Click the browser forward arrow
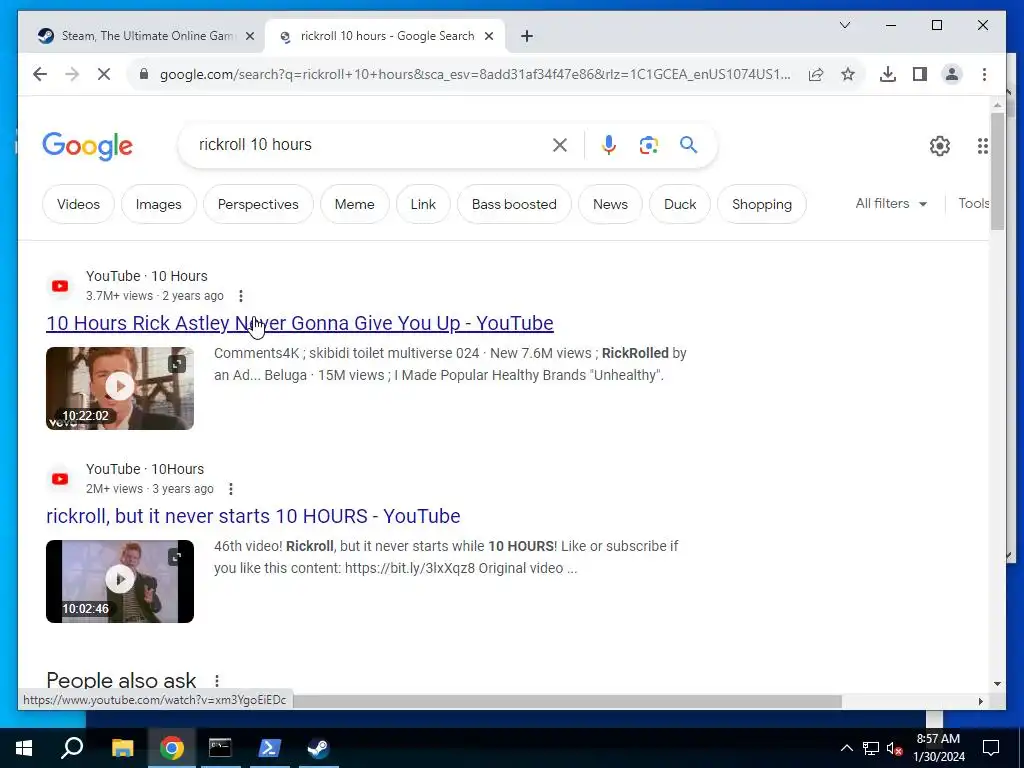1024x768 pixels. (72, 74)
